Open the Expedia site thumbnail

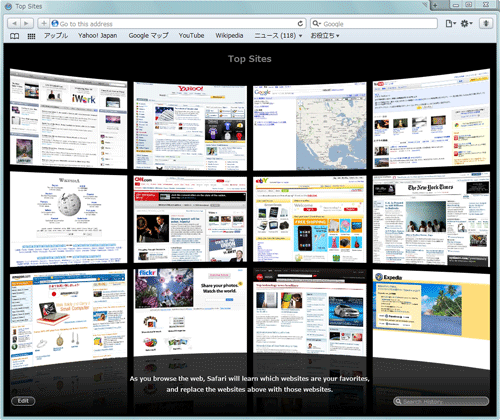tap(431, 319)
